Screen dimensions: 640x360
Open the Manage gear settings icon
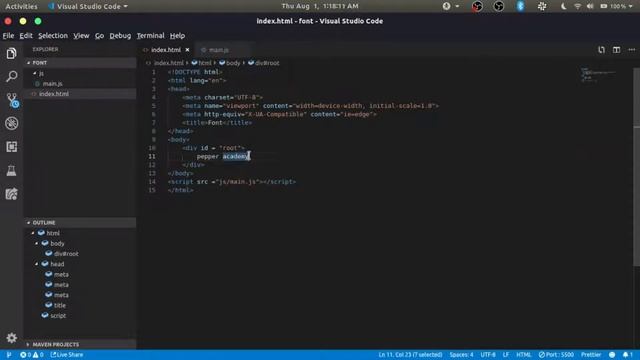click(x=11, y=338)
